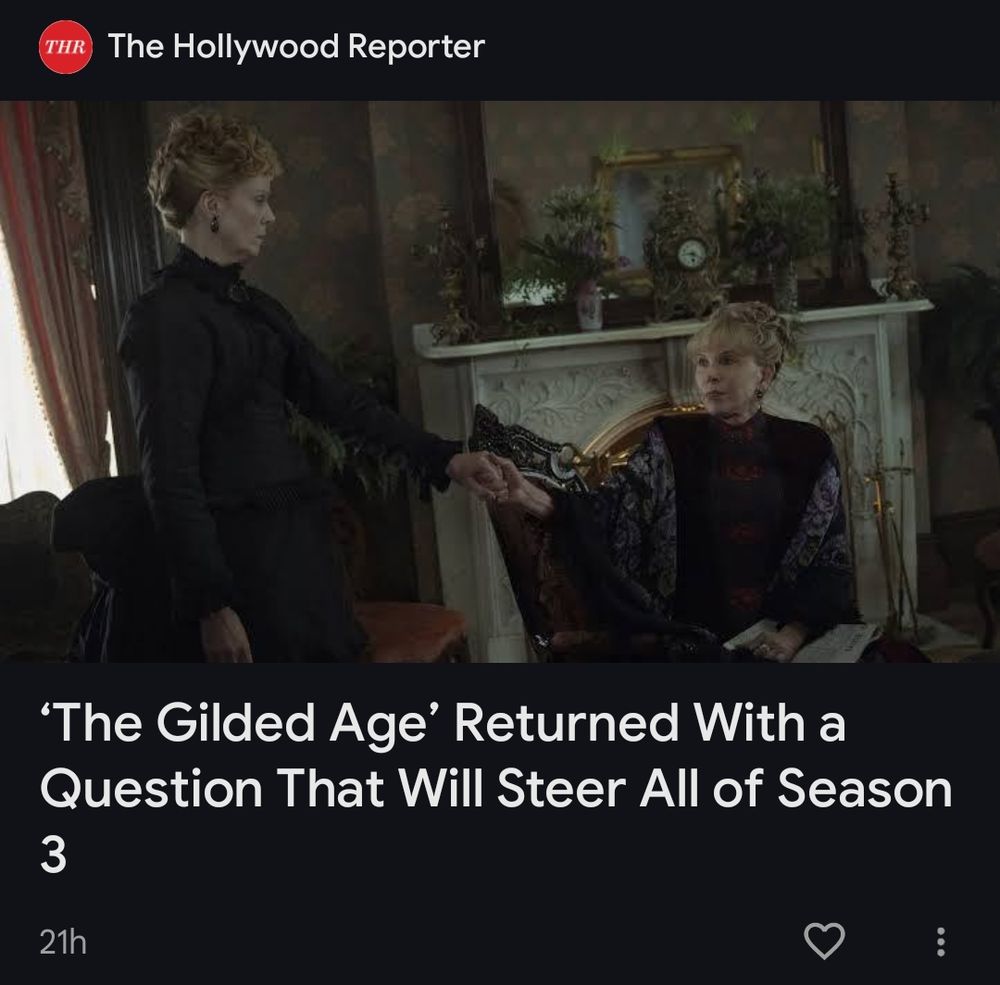Tap the mantel clock in the article photo

[689, 255]
